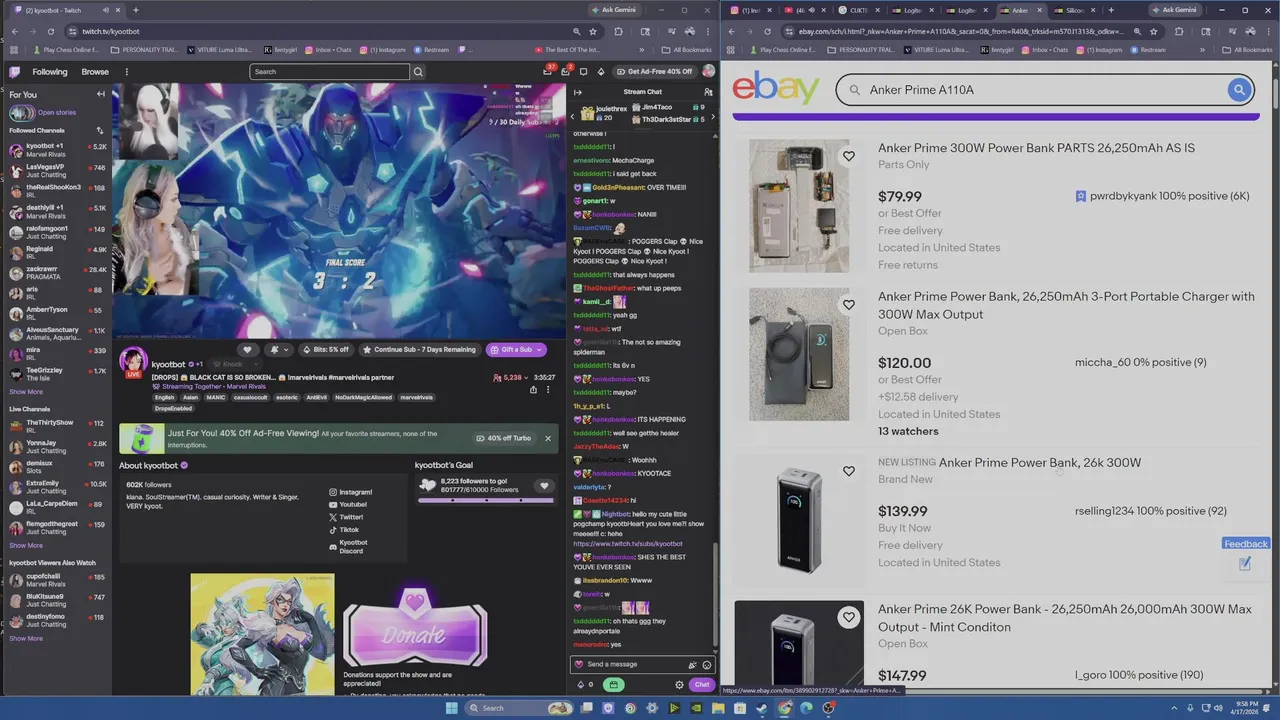Show more followed channels
Viewport: 1280px width, 720px height.
click(26, 392)
